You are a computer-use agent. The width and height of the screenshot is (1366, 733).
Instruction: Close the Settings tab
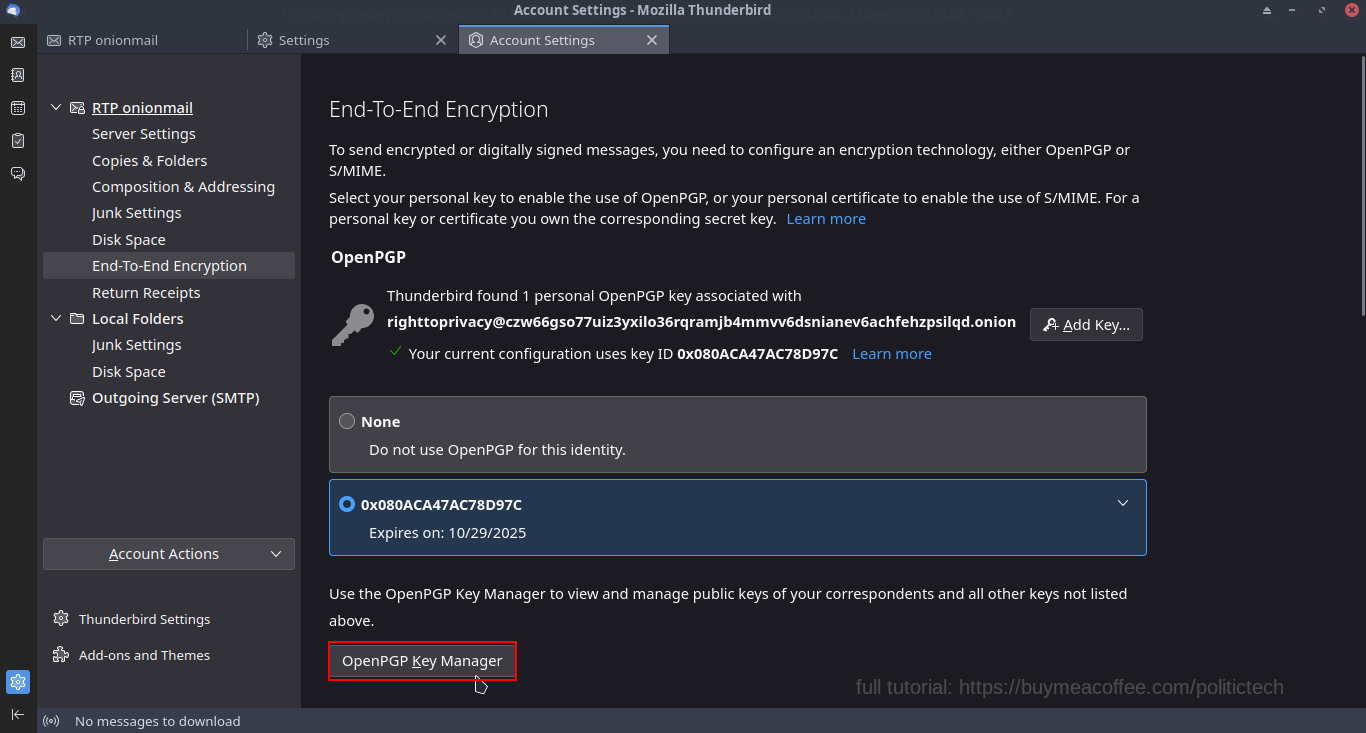[441, 40]
